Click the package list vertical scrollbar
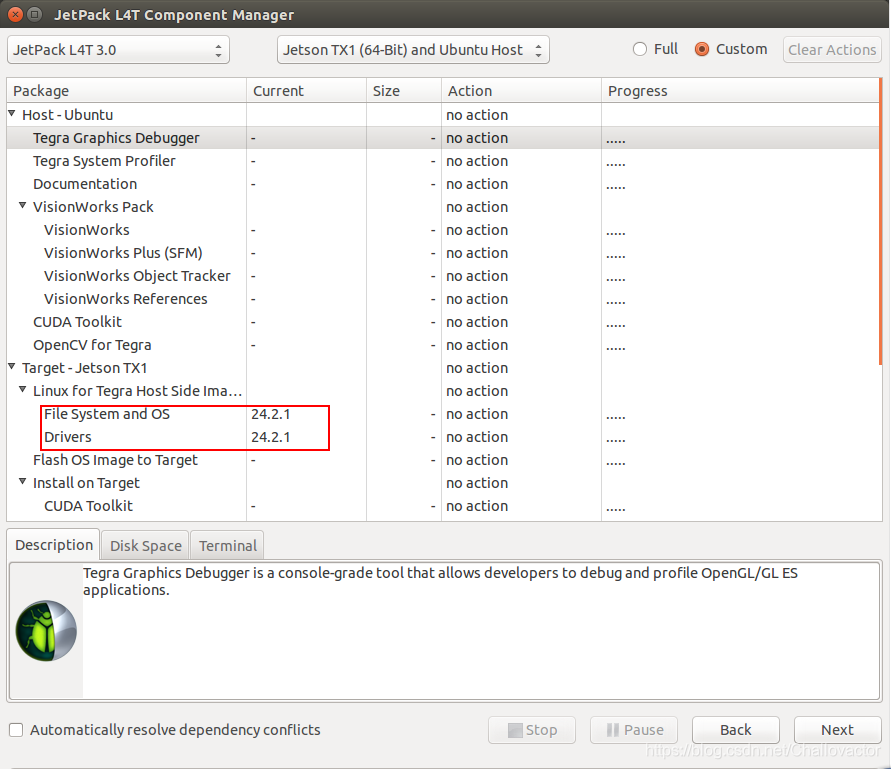The image size is (891, 769). pos(880,222)
